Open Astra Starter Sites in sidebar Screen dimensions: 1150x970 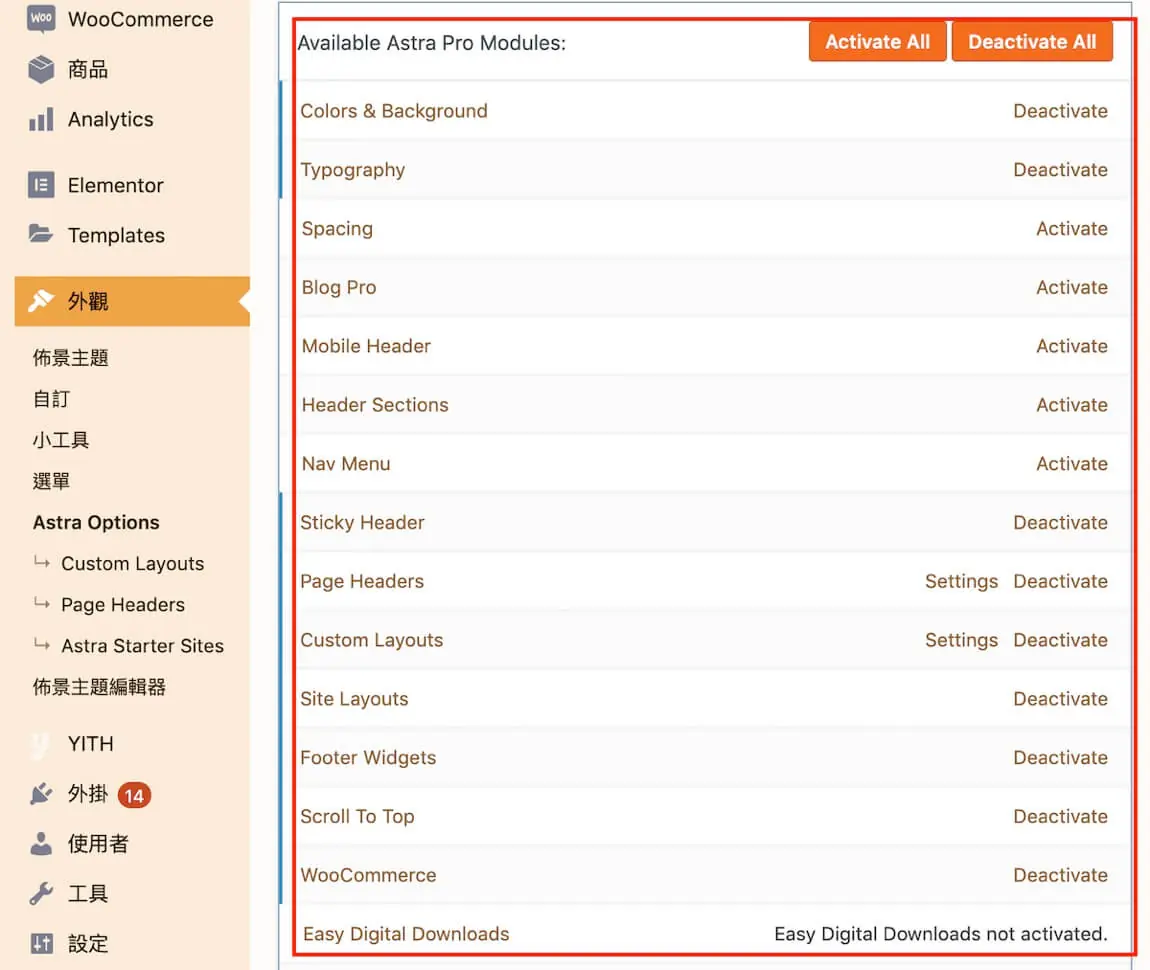pos(142,645)
